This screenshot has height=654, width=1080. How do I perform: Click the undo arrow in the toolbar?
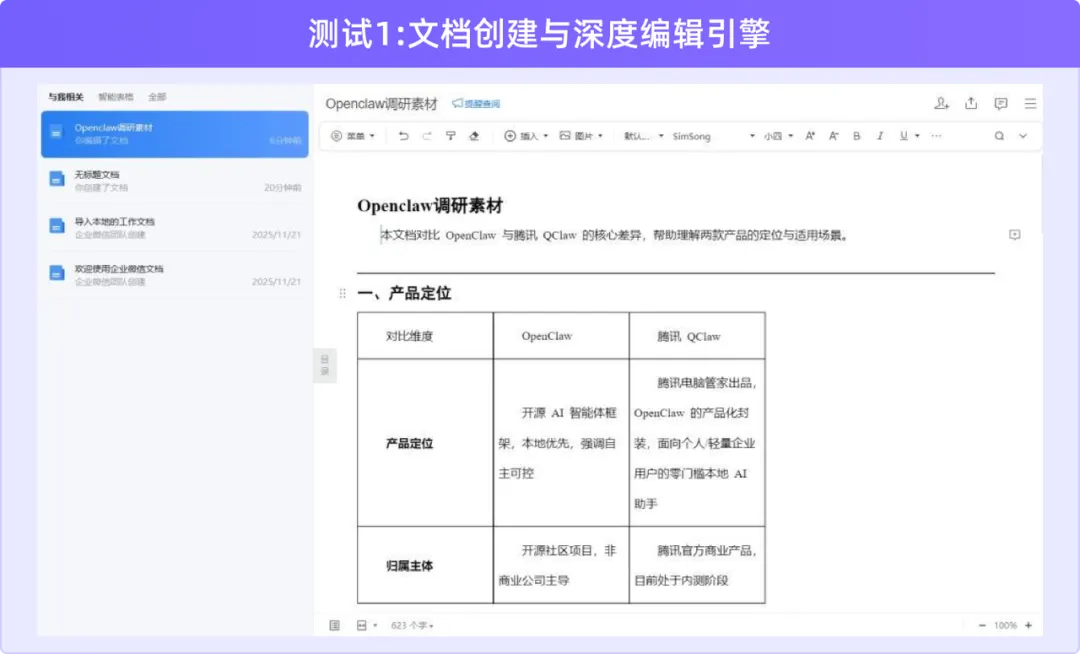[404, 136]
